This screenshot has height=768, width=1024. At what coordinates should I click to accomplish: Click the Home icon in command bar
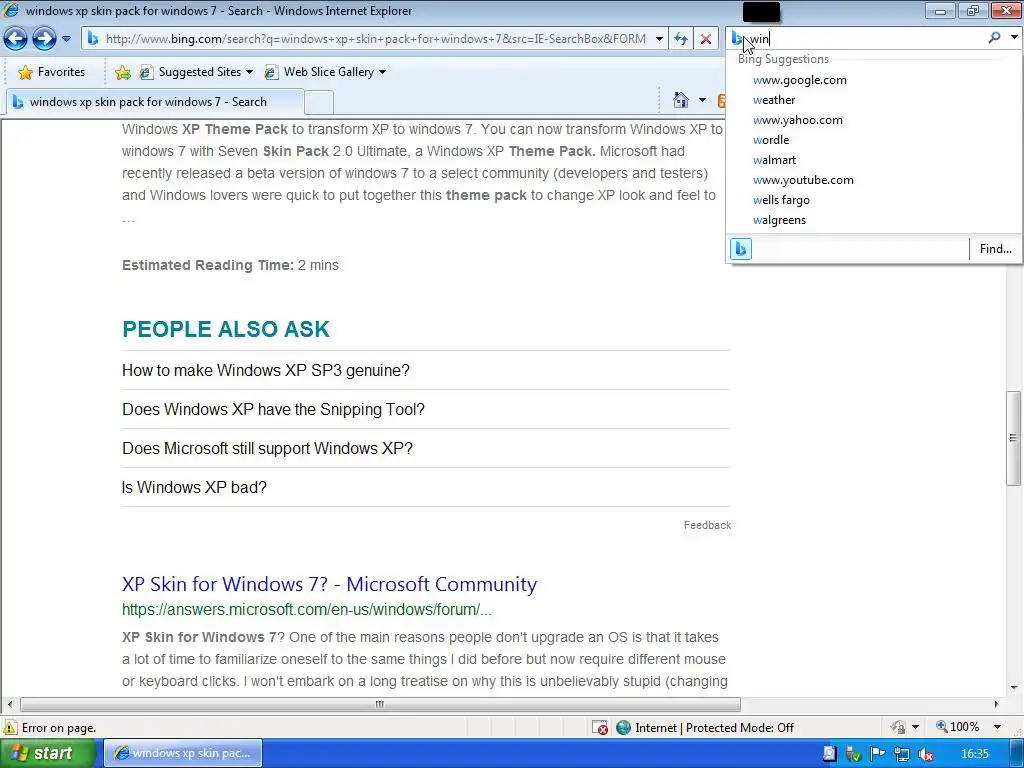[680, 100]
